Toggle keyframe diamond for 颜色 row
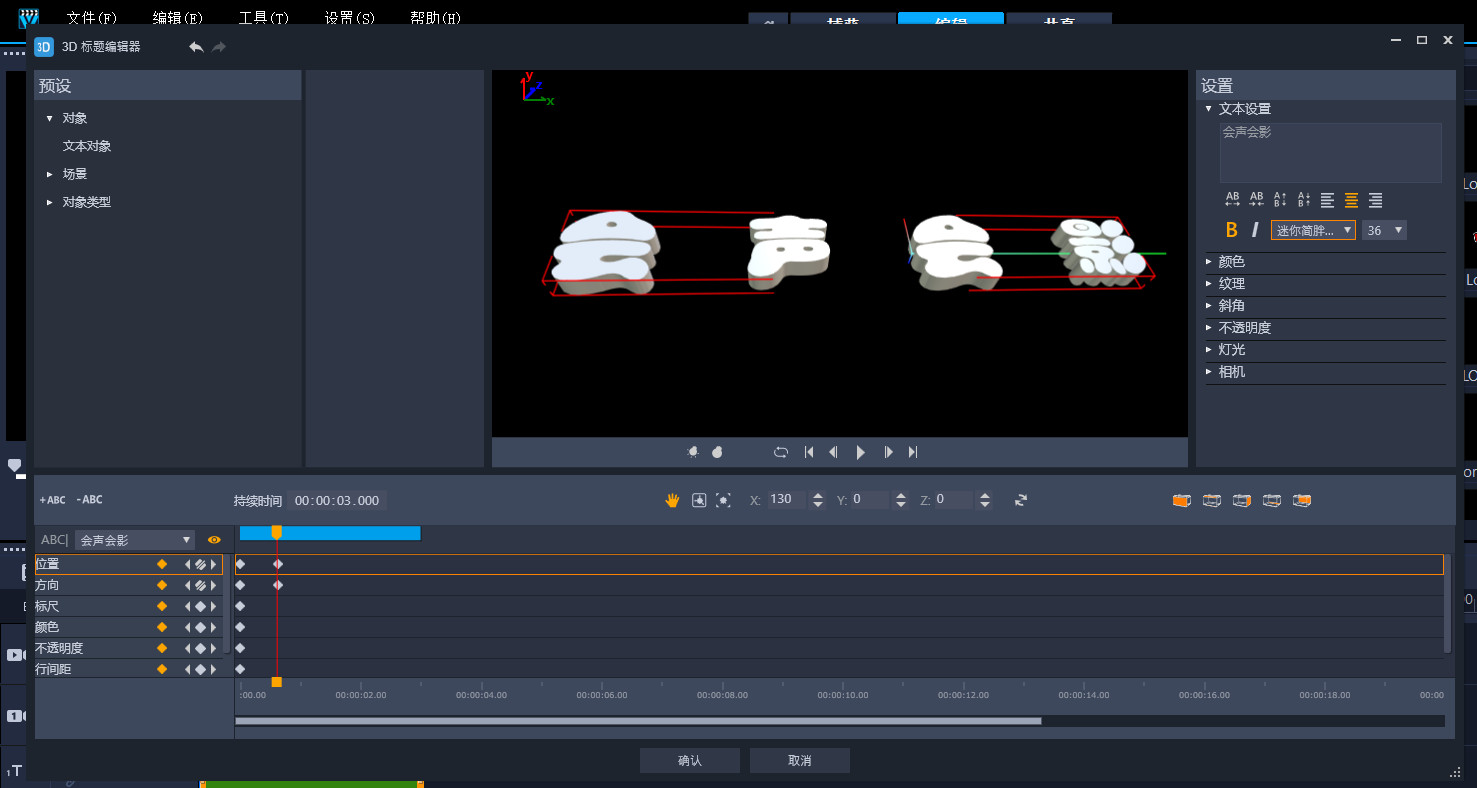The height and width of the screenshot is (788, 1477). [162, 627]
